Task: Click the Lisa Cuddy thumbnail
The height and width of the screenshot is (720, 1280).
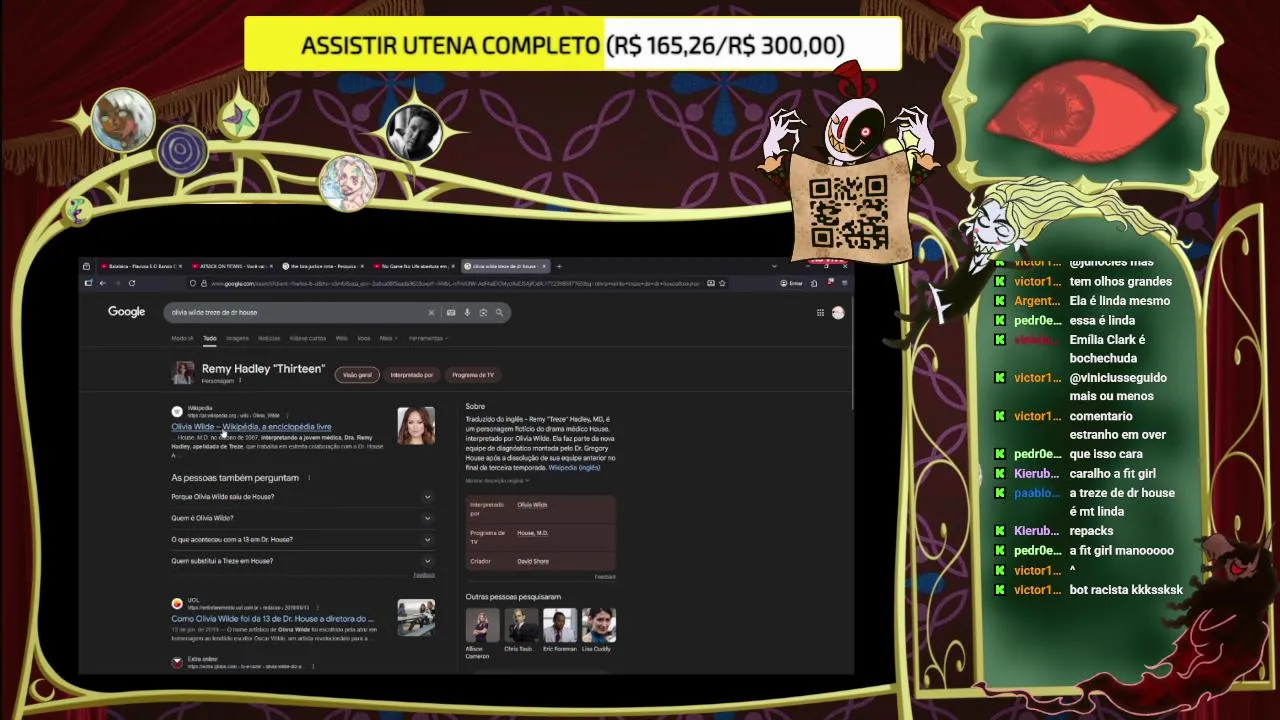Action: (599, 625)
